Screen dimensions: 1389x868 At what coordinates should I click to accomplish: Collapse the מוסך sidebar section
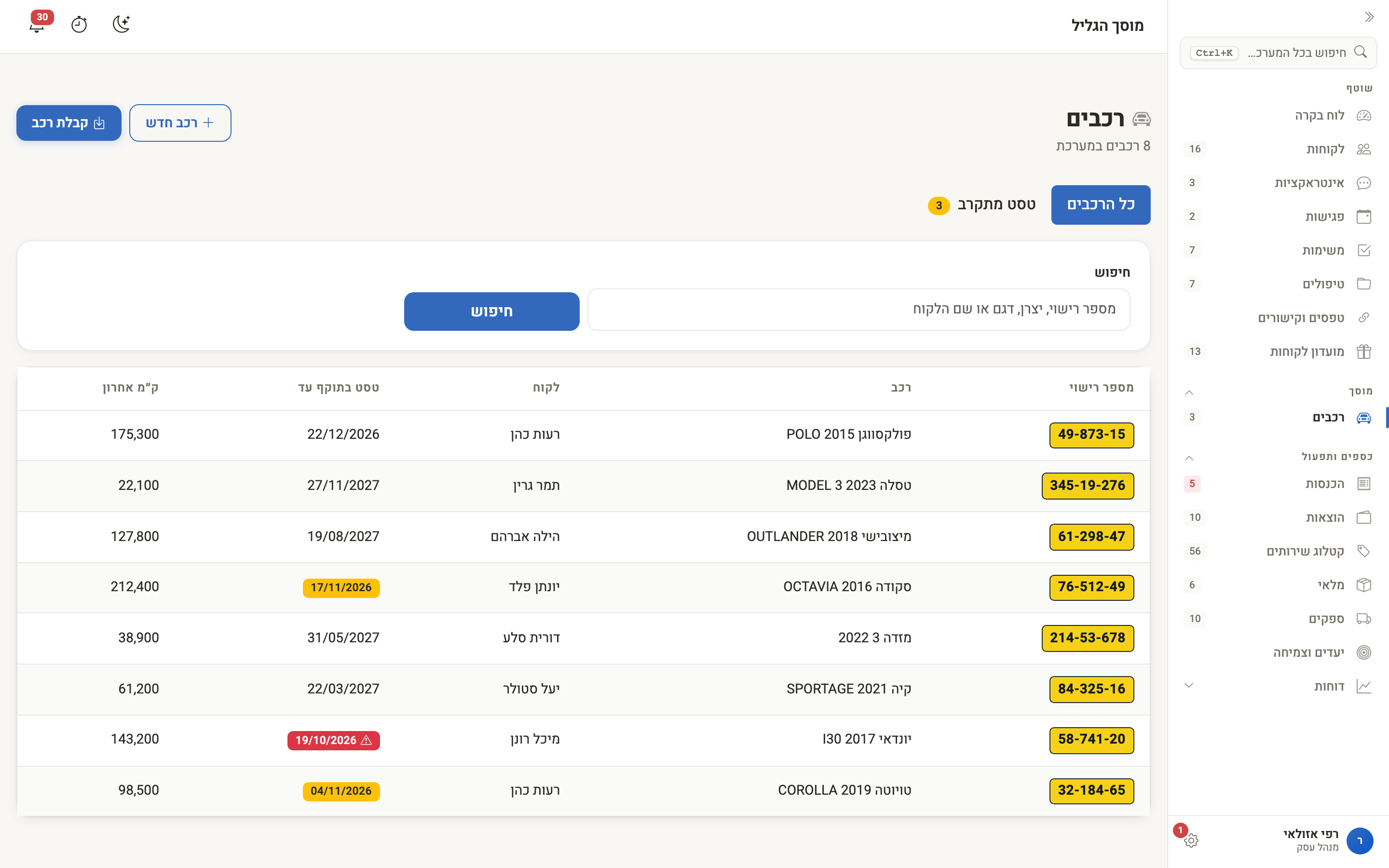pos(1189,393)
